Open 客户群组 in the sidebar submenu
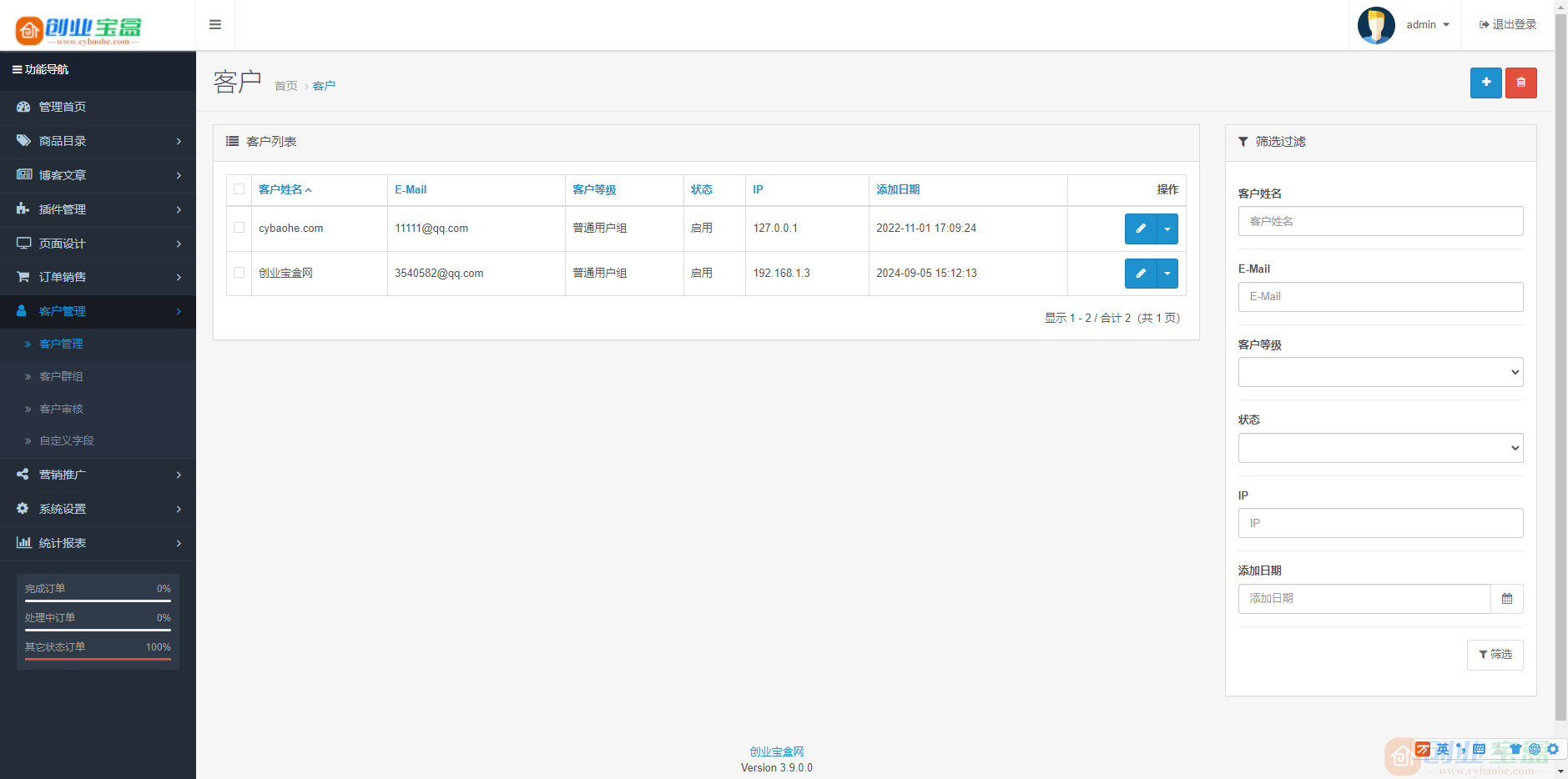1568x779 pixels. click(62, 376)
